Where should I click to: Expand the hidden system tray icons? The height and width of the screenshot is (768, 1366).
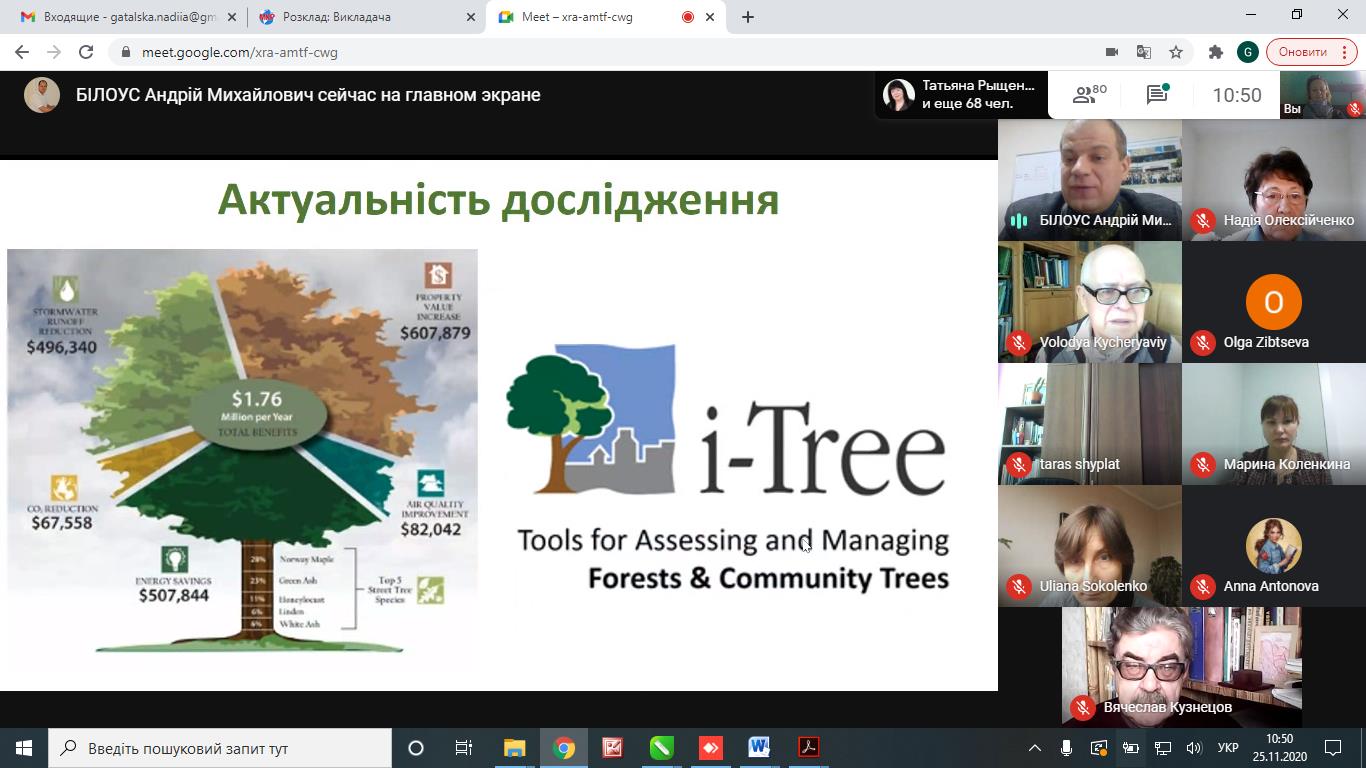1036,748
